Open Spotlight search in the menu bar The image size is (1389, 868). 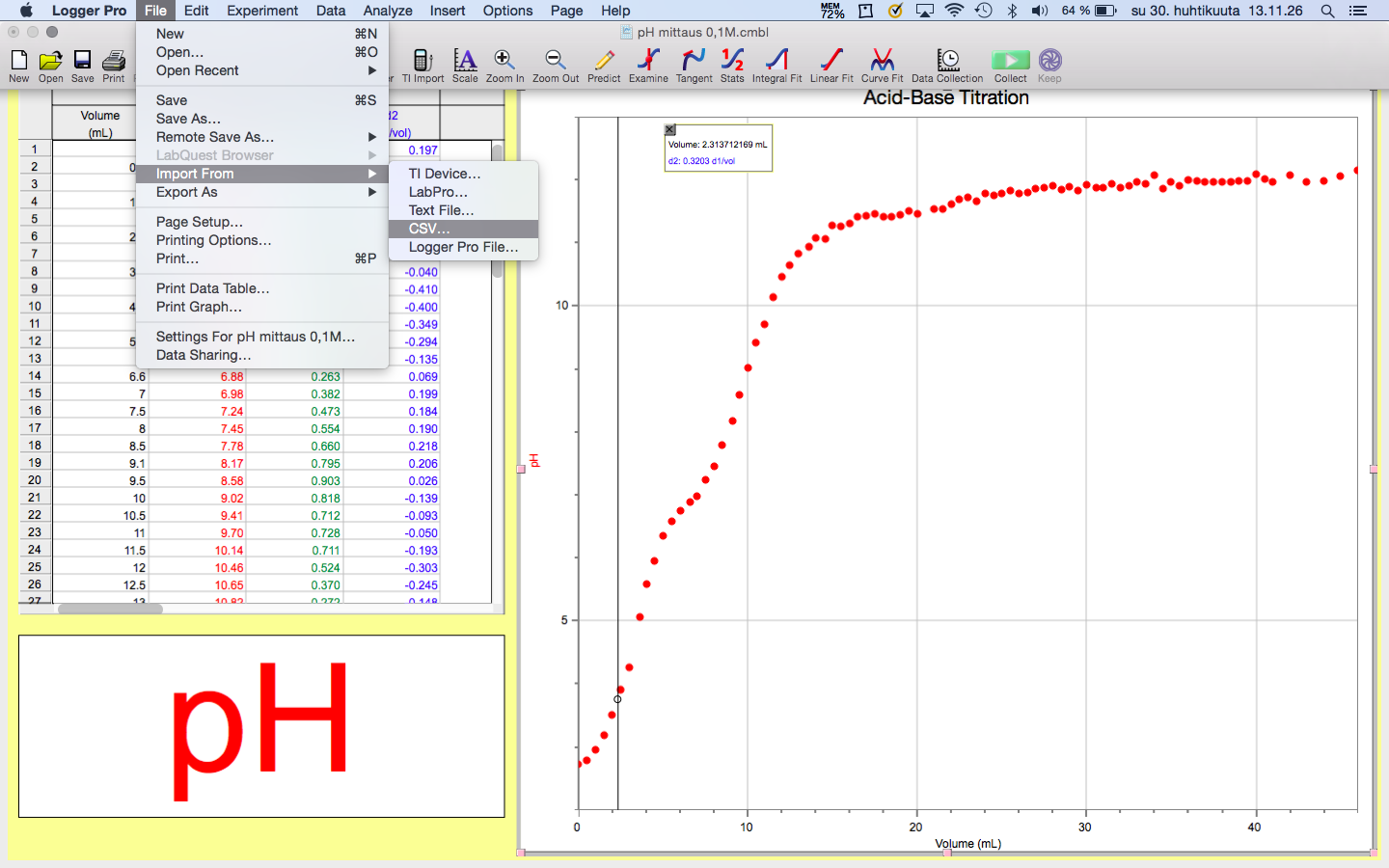[1327, 11]
